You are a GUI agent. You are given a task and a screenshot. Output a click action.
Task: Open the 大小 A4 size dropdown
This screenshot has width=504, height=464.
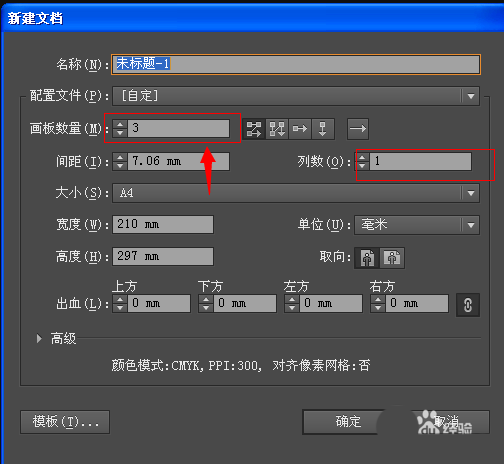[x=296, y=193]
